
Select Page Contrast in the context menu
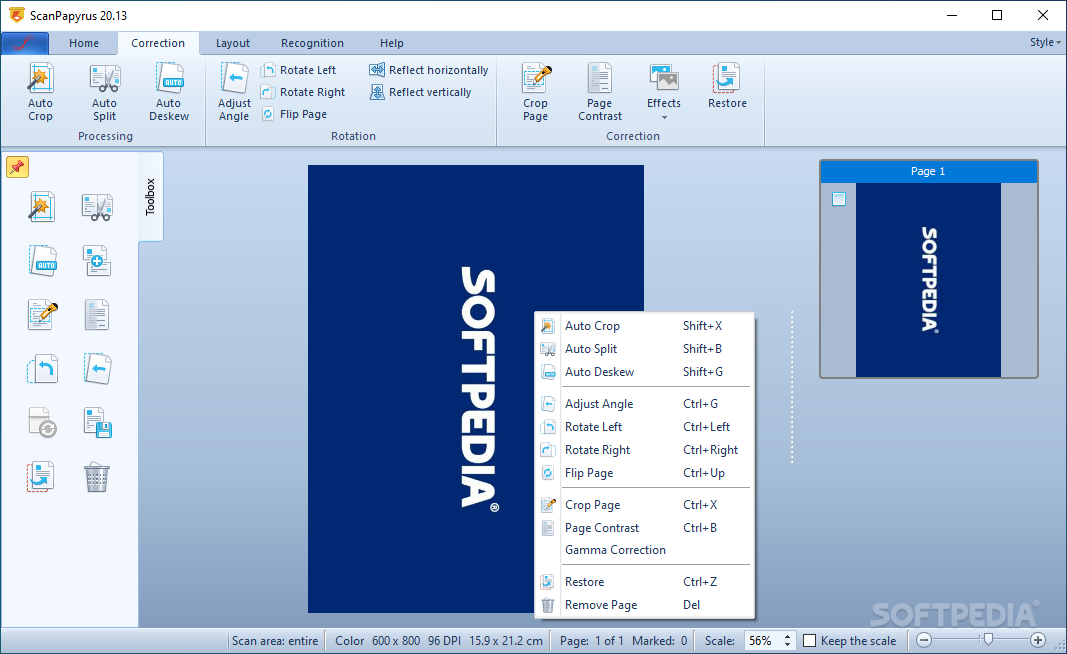[x=644, y=528]
